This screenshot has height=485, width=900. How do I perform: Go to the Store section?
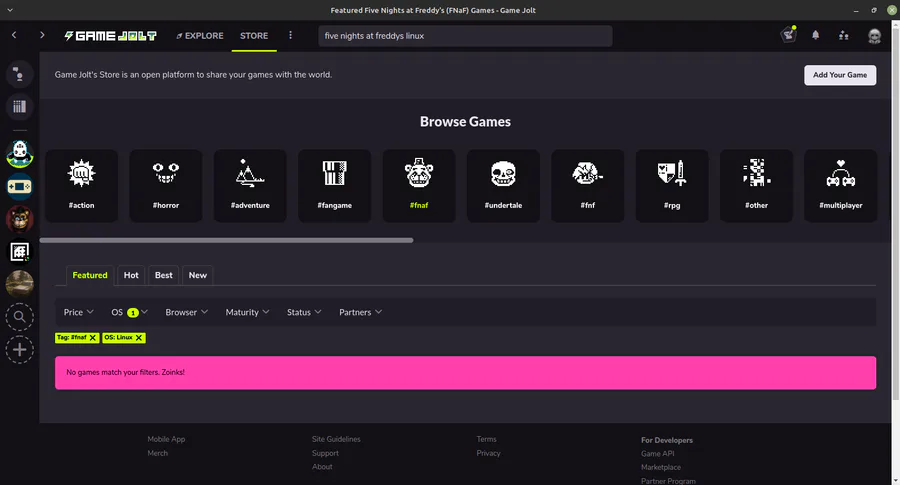254,36
